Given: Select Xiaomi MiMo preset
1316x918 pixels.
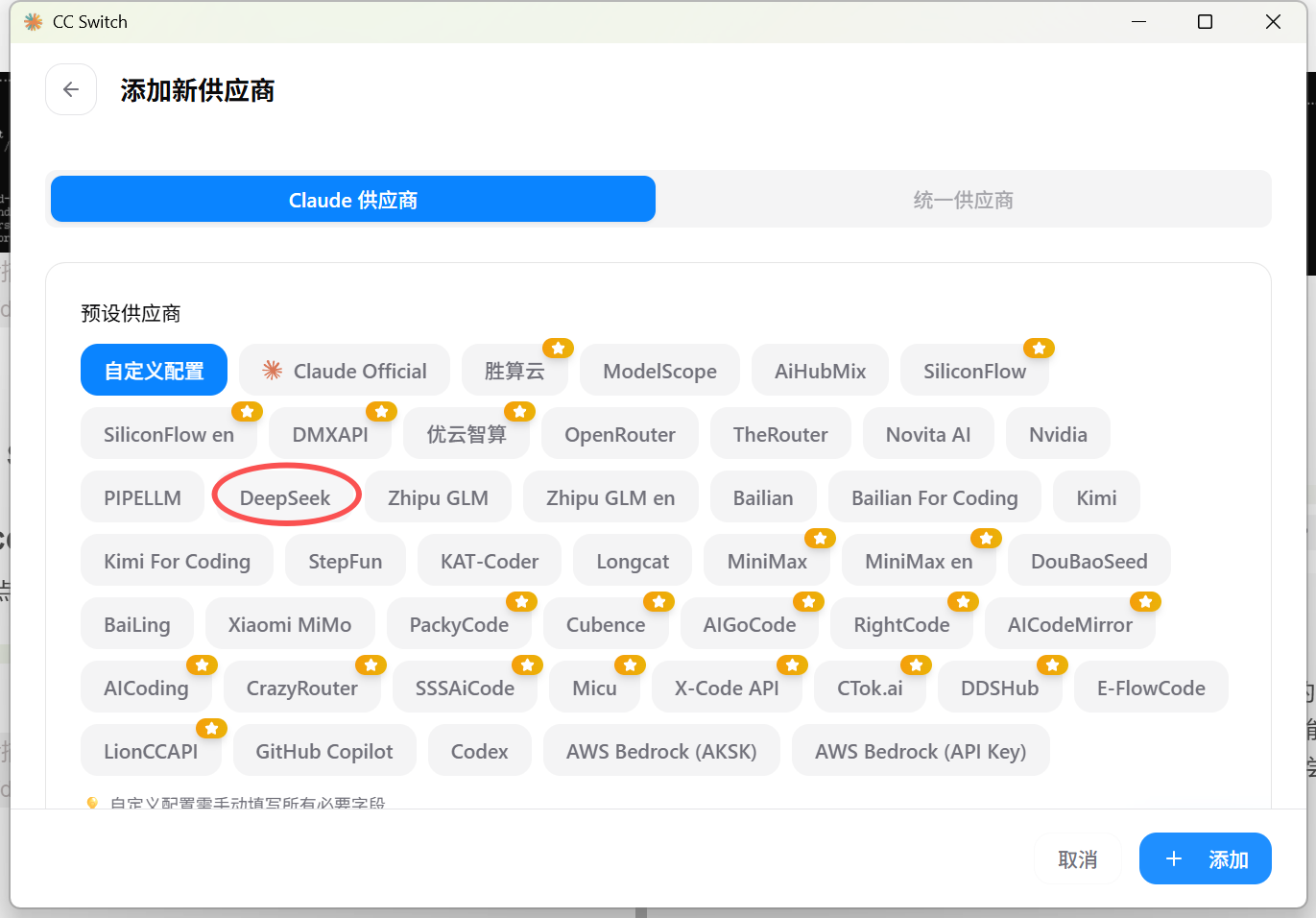Looking at the screenshot, I should tap(290, 623).
